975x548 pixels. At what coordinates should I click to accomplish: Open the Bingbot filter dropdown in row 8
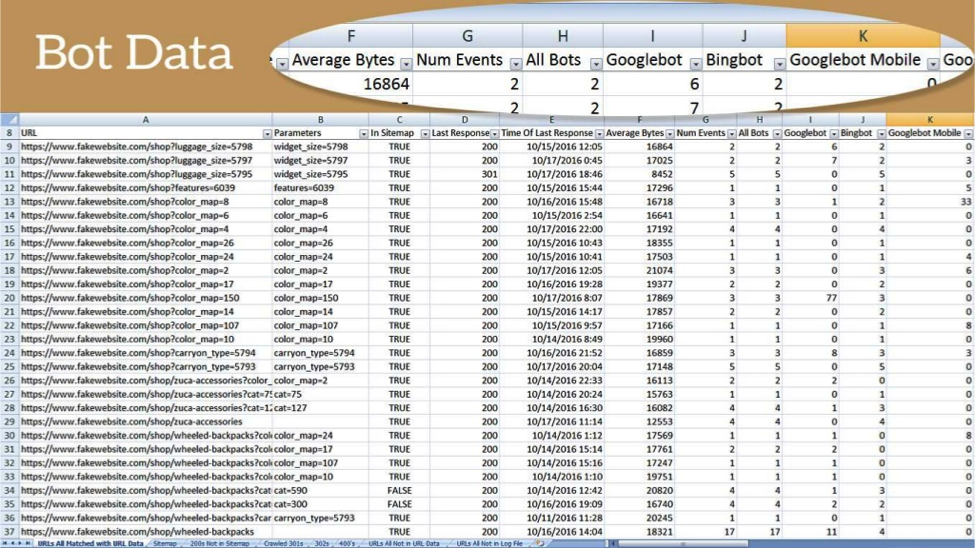(881, 134)
